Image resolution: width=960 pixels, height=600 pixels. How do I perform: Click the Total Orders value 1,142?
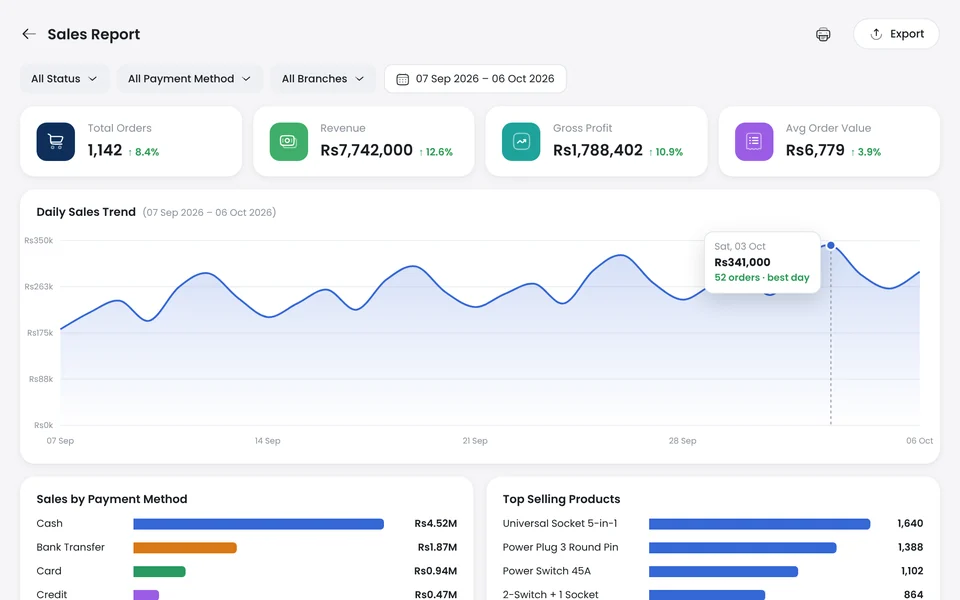[105, 150]
